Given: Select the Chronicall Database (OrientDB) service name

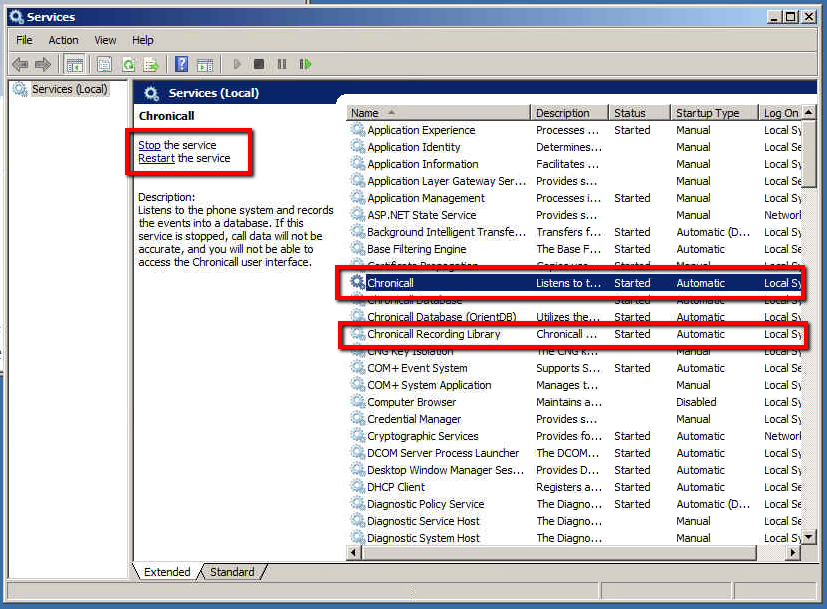Looking at the screenshot, I should point(441,317).
